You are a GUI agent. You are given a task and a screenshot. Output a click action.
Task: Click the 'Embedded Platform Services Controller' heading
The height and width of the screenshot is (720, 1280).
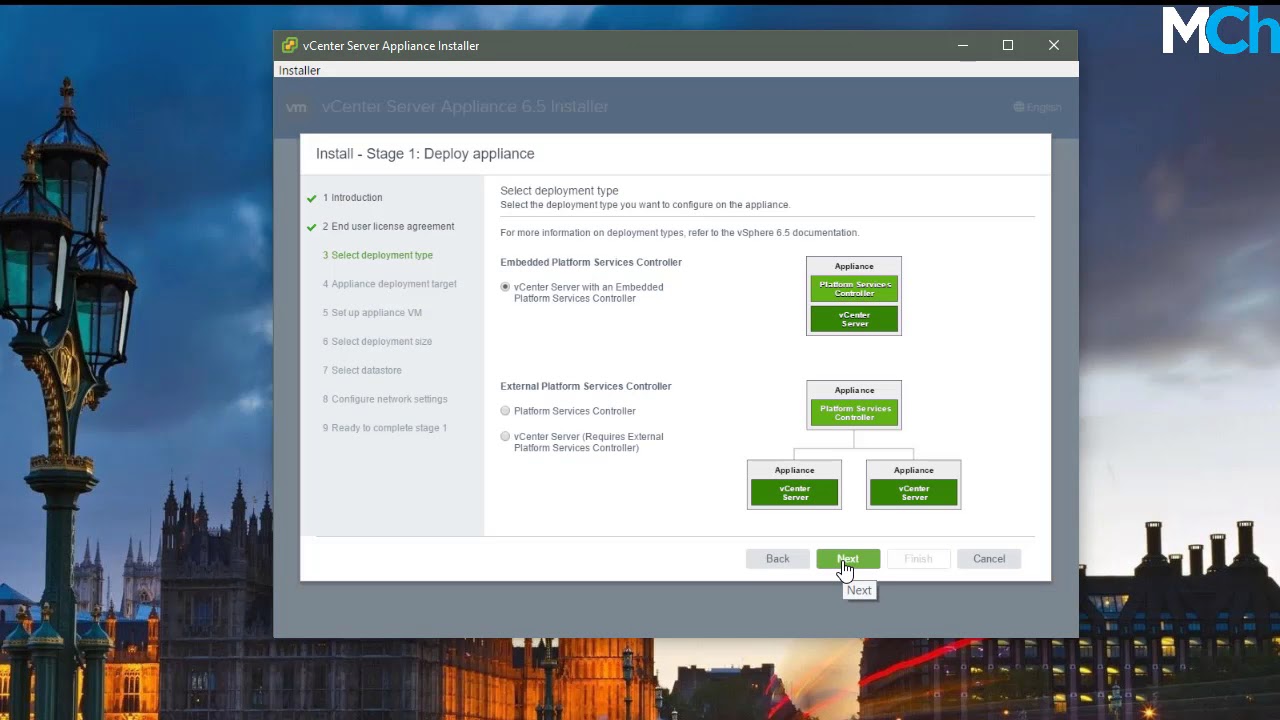pos(591,262)
